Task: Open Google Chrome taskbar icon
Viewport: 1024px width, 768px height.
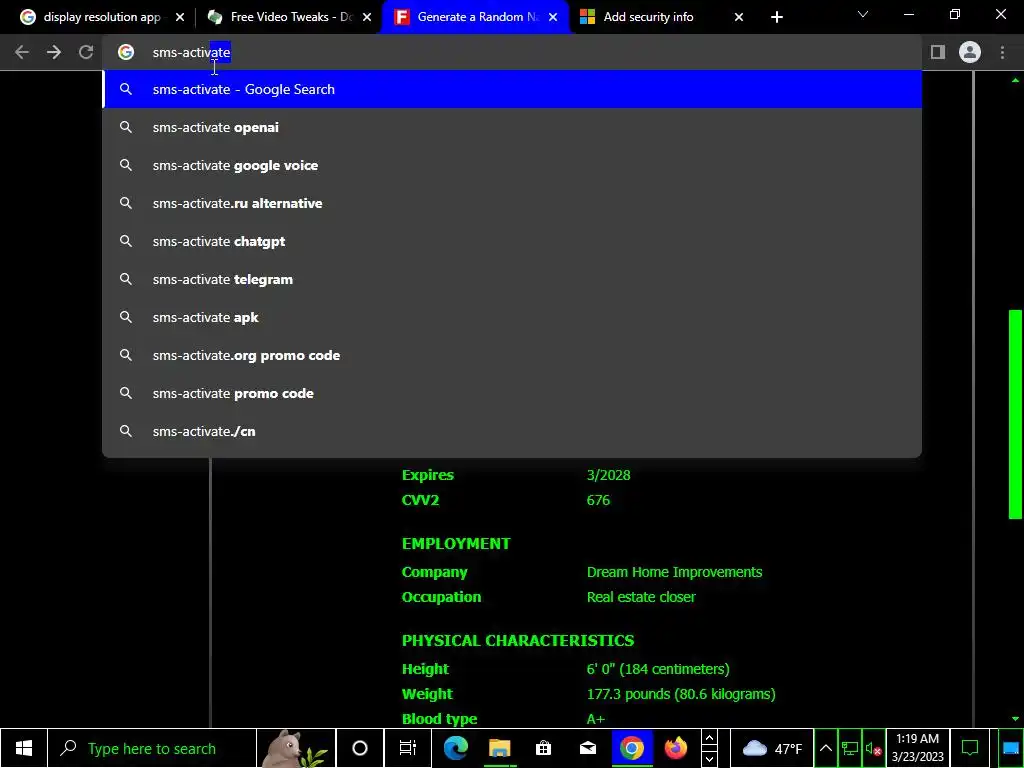Action: click(632, 748)
